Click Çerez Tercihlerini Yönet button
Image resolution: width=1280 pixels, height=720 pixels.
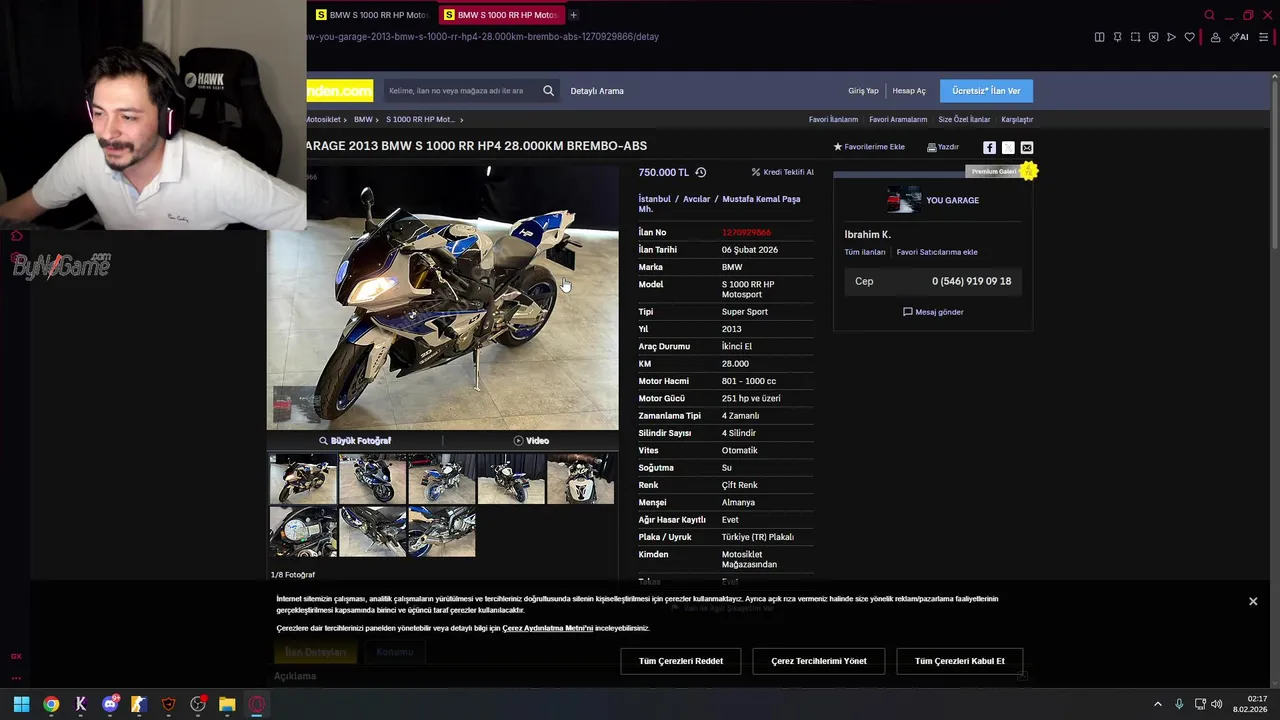pyautogui.click(x=819, y=661)
